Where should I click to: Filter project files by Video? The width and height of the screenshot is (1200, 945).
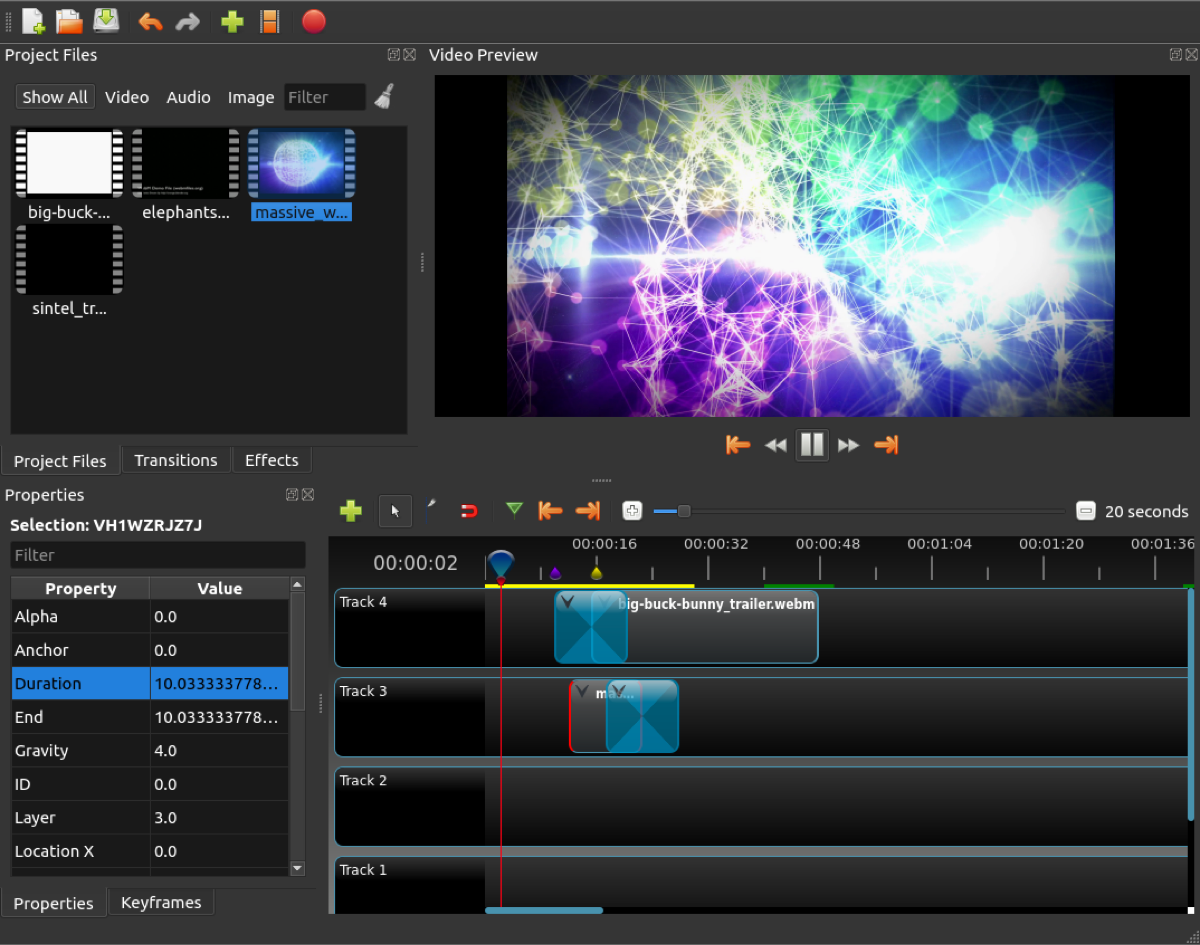point(127,97)
